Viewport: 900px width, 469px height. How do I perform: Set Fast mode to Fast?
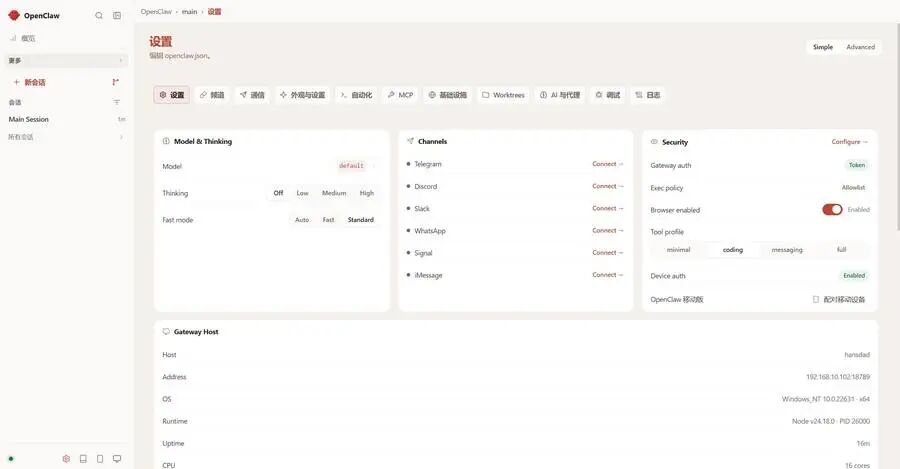tap(328, 220)
